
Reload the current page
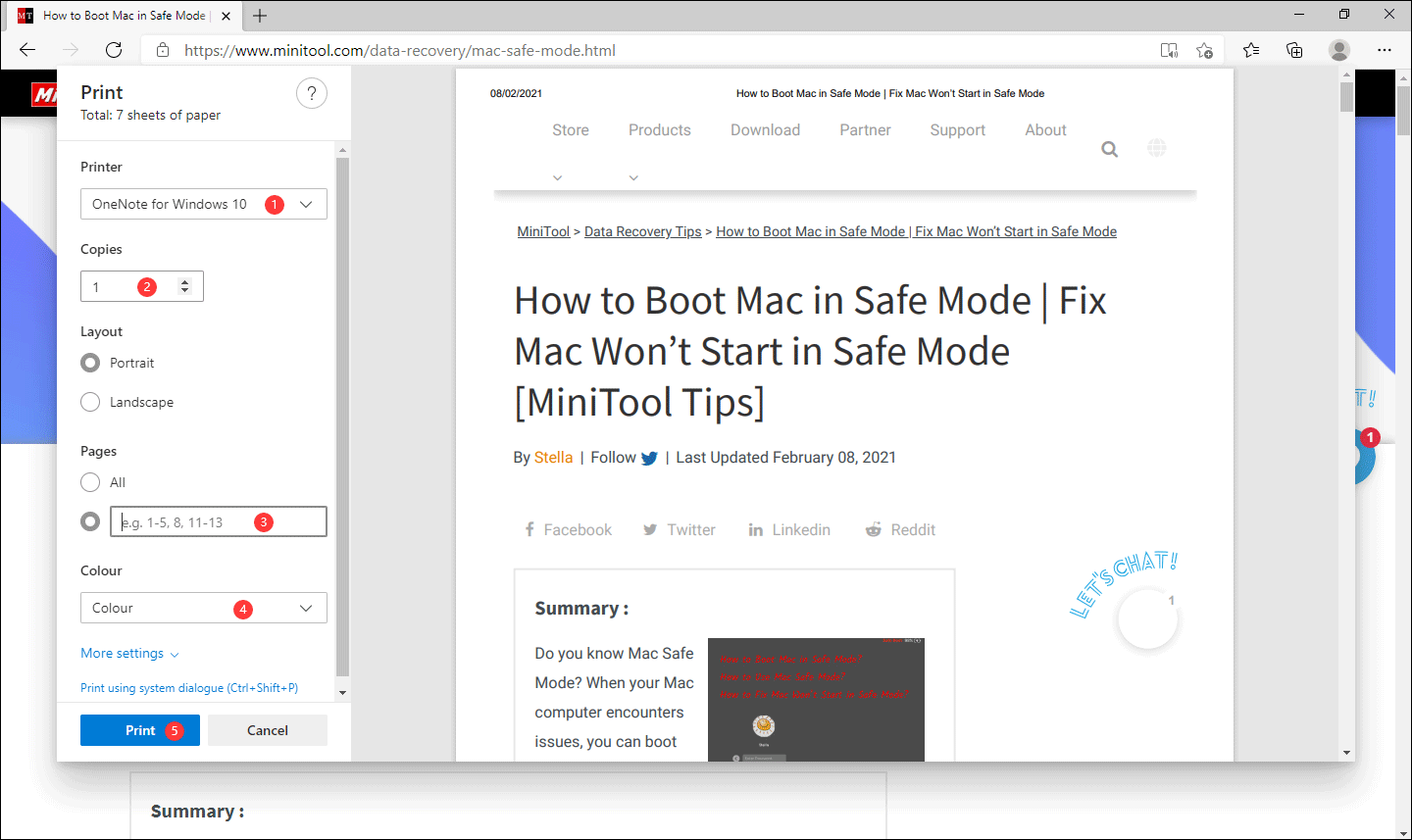coord(114,50)
